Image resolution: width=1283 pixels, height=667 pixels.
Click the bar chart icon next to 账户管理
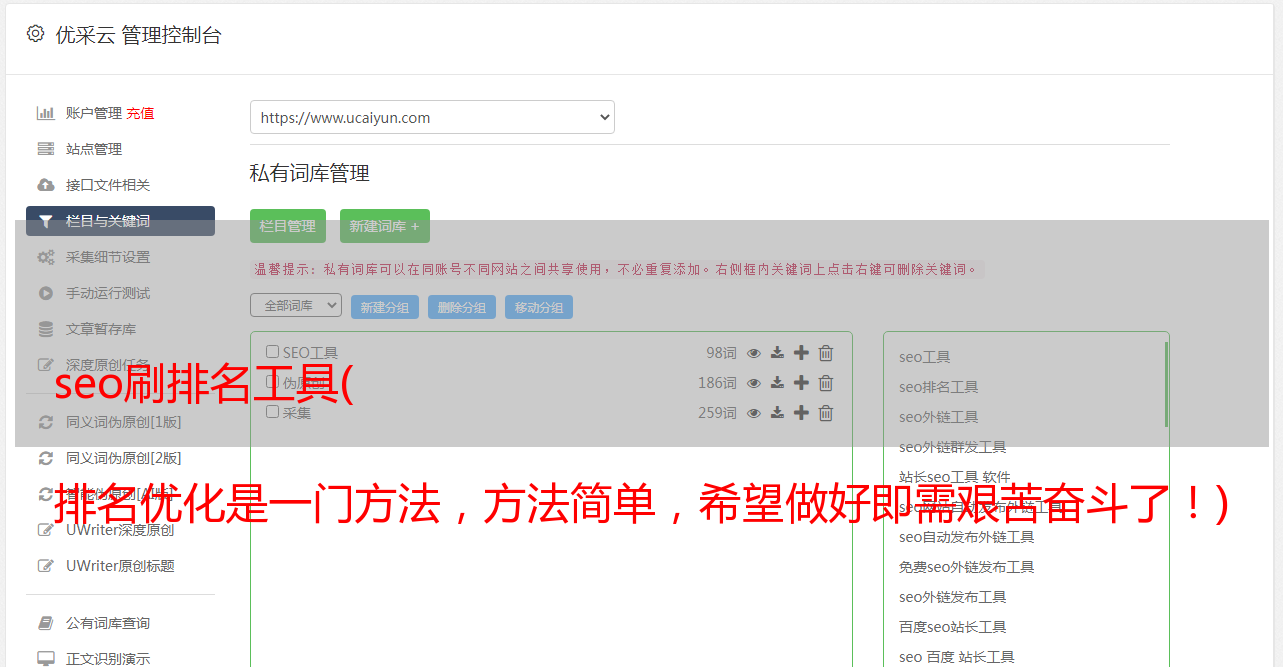coord(46,113)
